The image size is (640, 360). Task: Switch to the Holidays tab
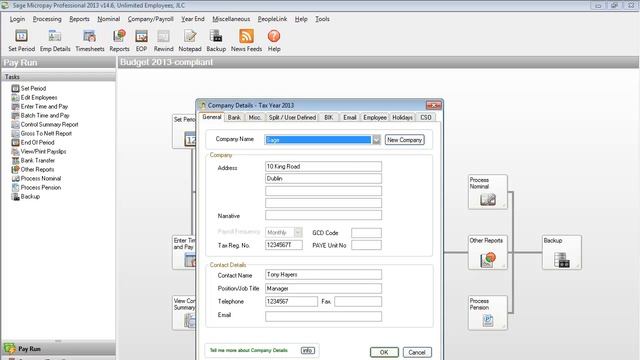coord(402,117)
